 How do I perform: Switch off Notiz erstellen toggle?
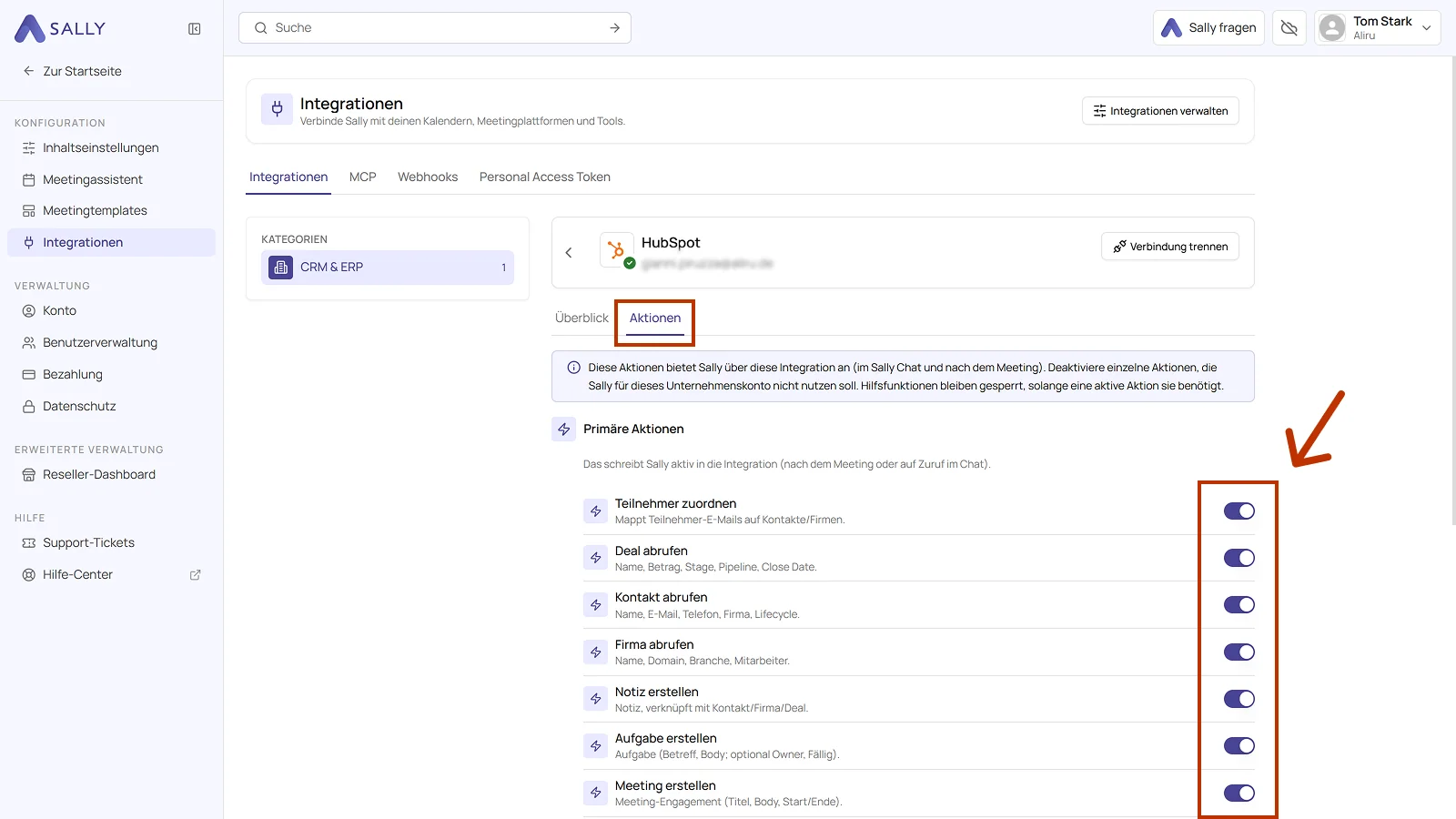pyautogui.click(x=1239, y=699)
